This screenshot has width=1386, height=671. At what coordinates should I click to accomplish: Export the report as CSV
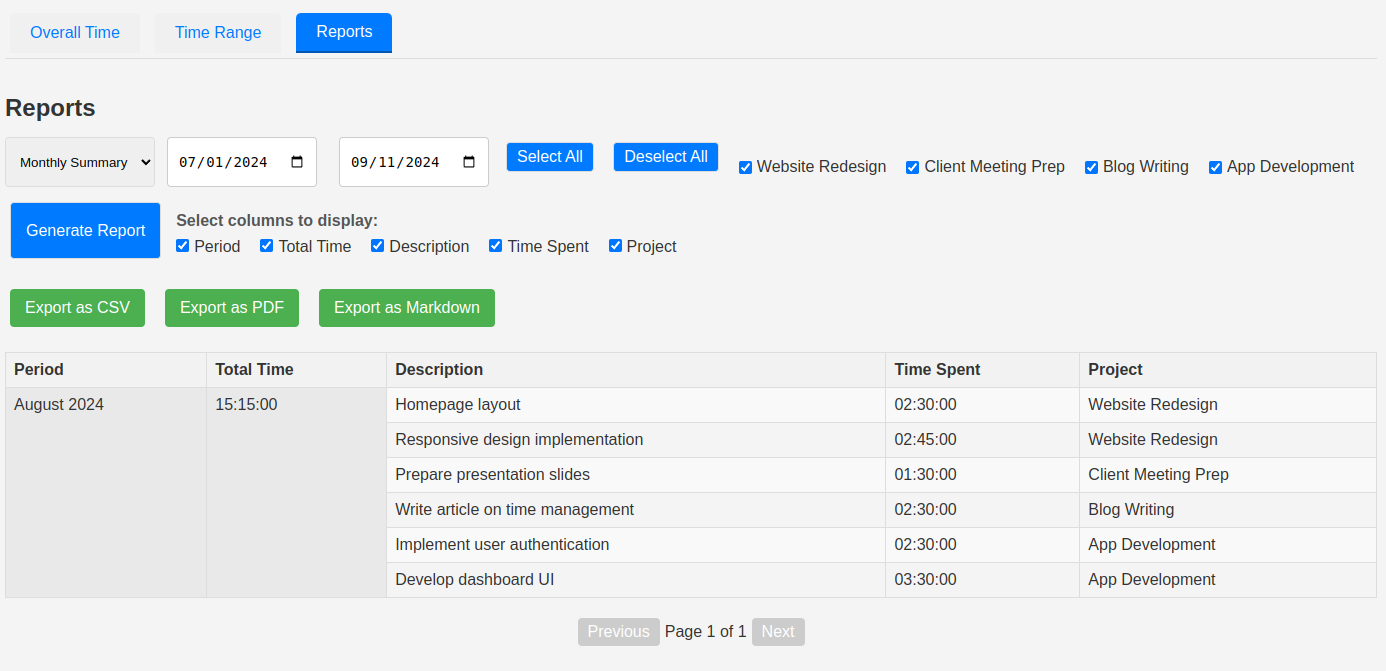click(77, 308)
